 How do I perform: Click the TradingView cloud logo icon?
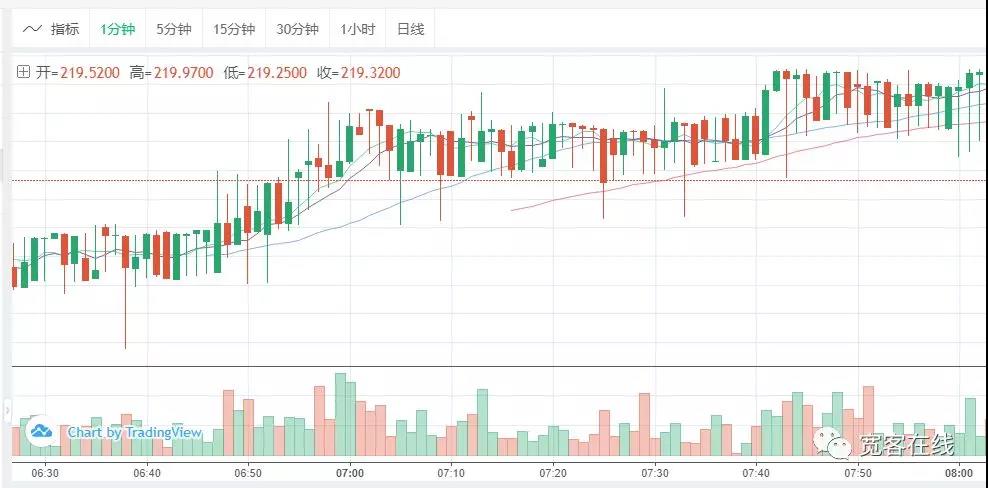pos(41,431)
